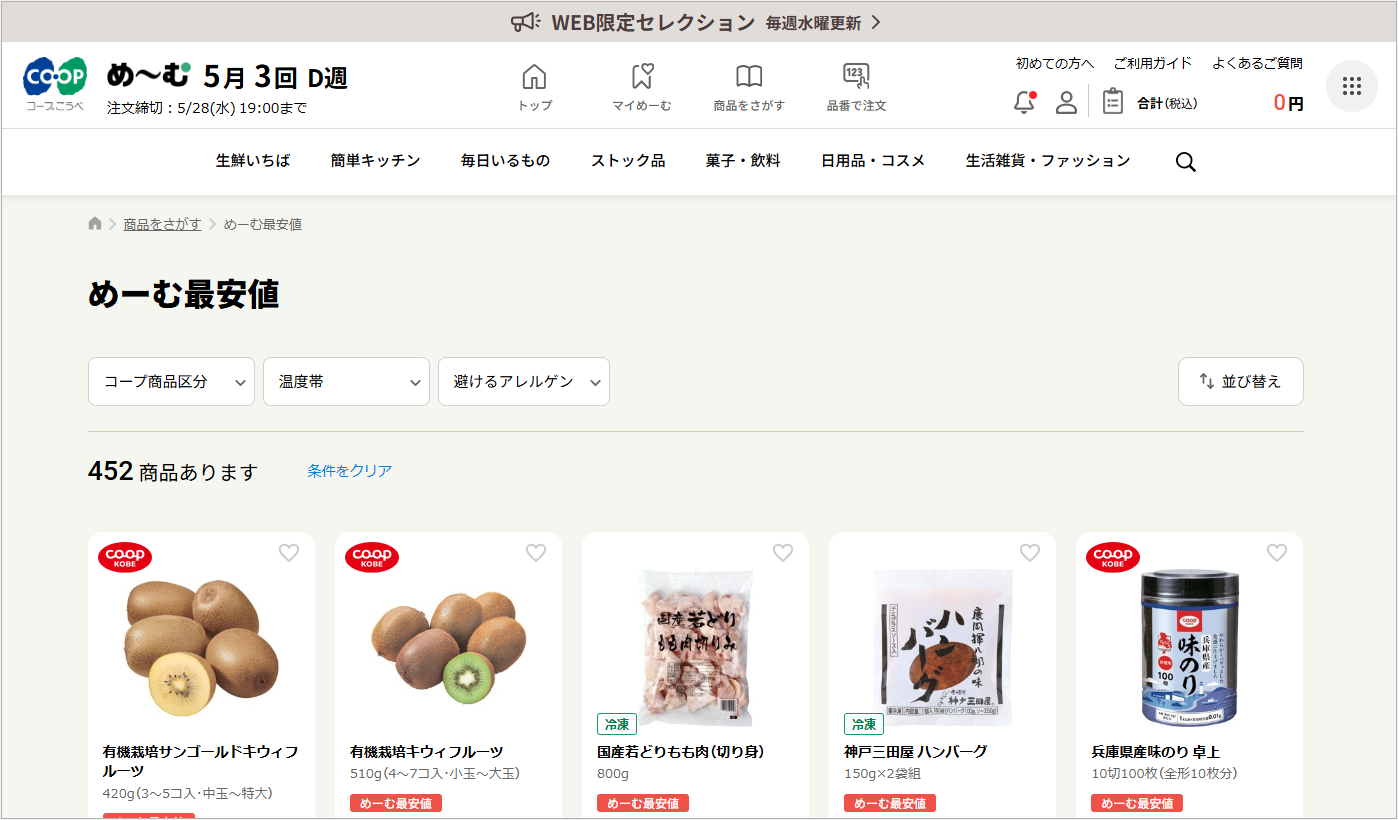Image resolution: width=1398 pixels, height=820 pixels.
Task: Open the nine-dot apps menu
Action: pyautogui.click(x=1352, y=86)
